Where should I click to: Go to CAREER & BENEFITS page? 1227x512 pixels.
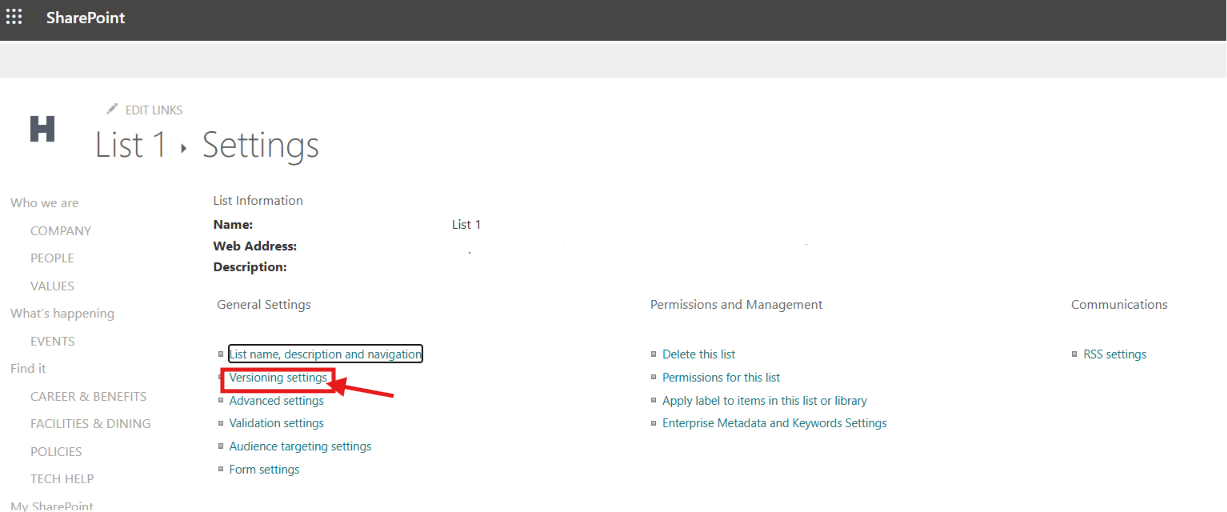88,396
